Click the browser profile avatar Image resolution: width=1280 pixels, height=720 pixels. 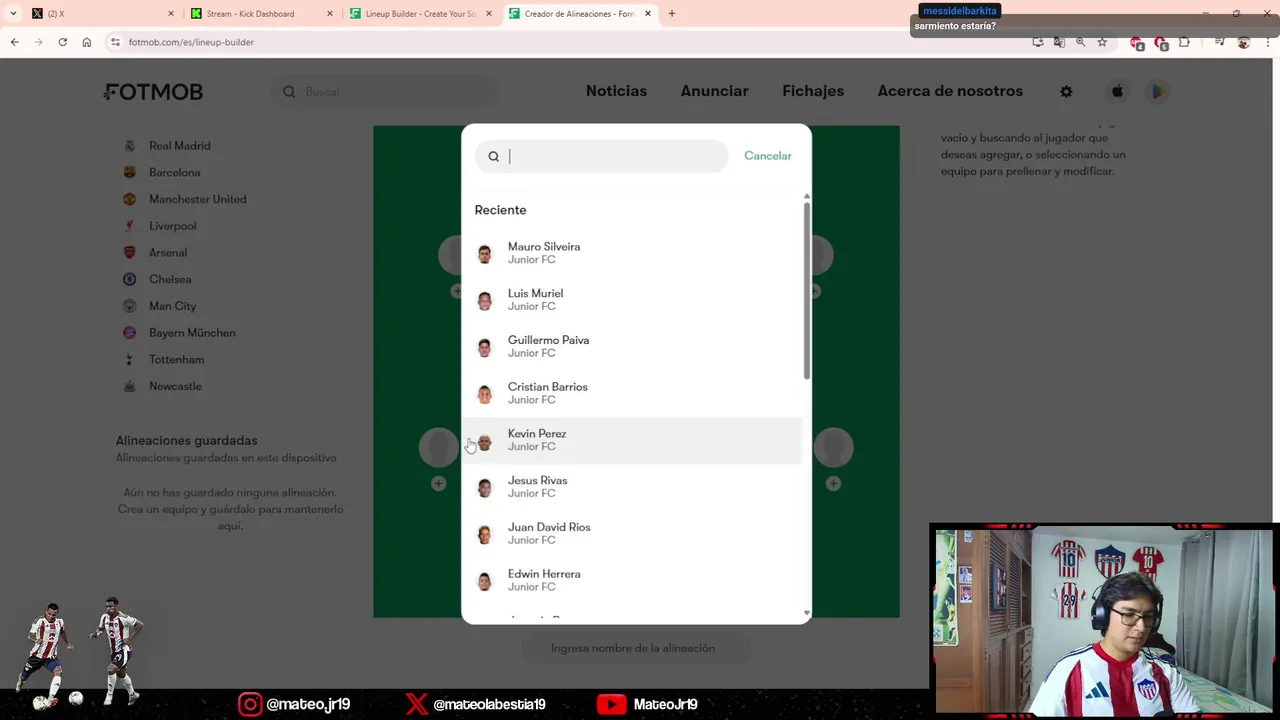pos(1244,42)
